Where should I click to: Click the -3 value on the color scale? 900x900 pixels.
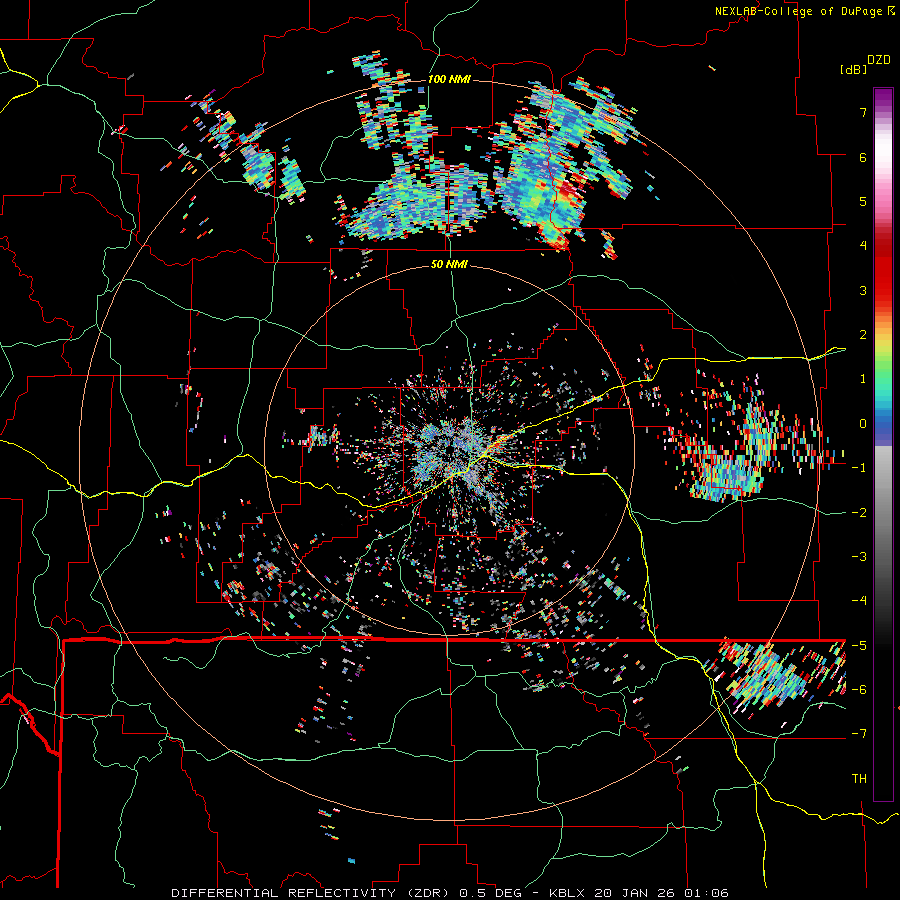[859, 557]
